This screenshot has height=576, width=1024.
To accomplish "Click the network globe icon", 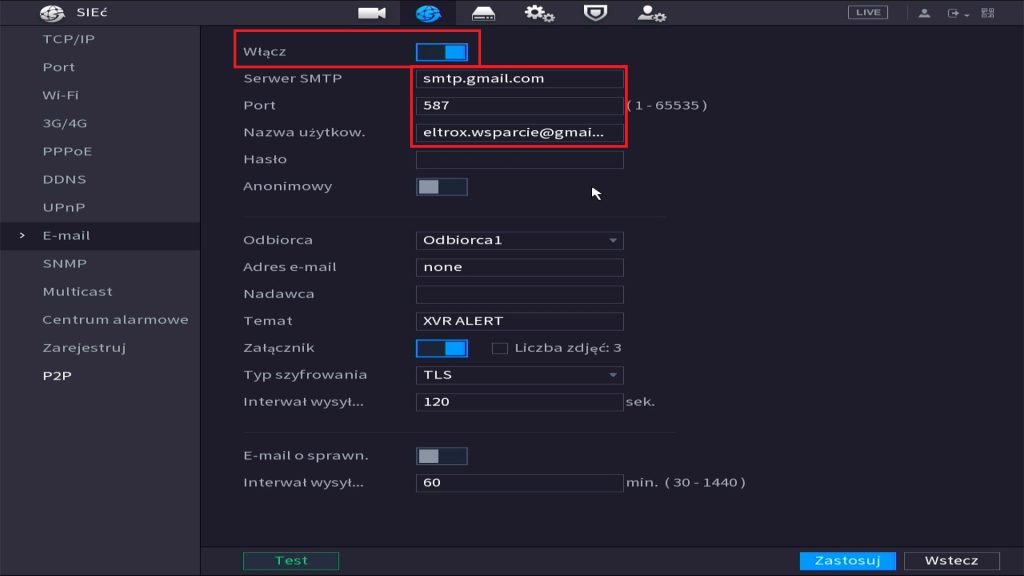I will tap(427, 13).
